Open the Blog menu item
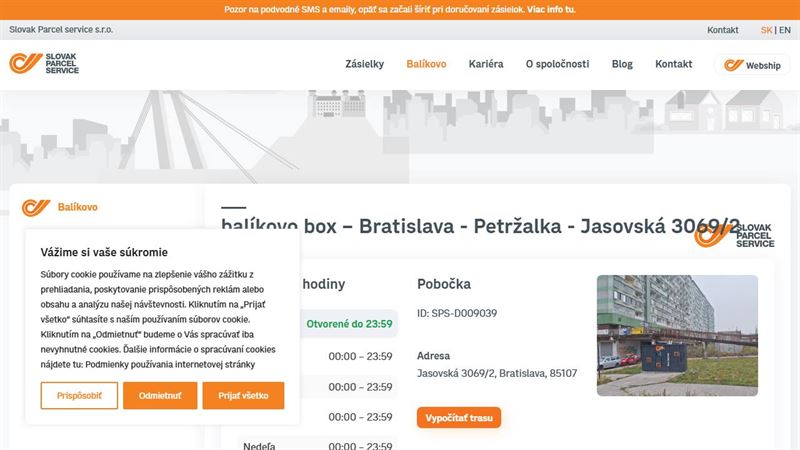Image resolution: width=800 pixels, height=450 pixels. [622, 64]
